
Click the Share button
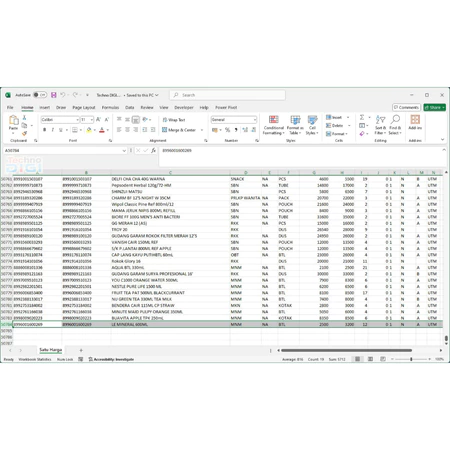[x=435, y=107]
